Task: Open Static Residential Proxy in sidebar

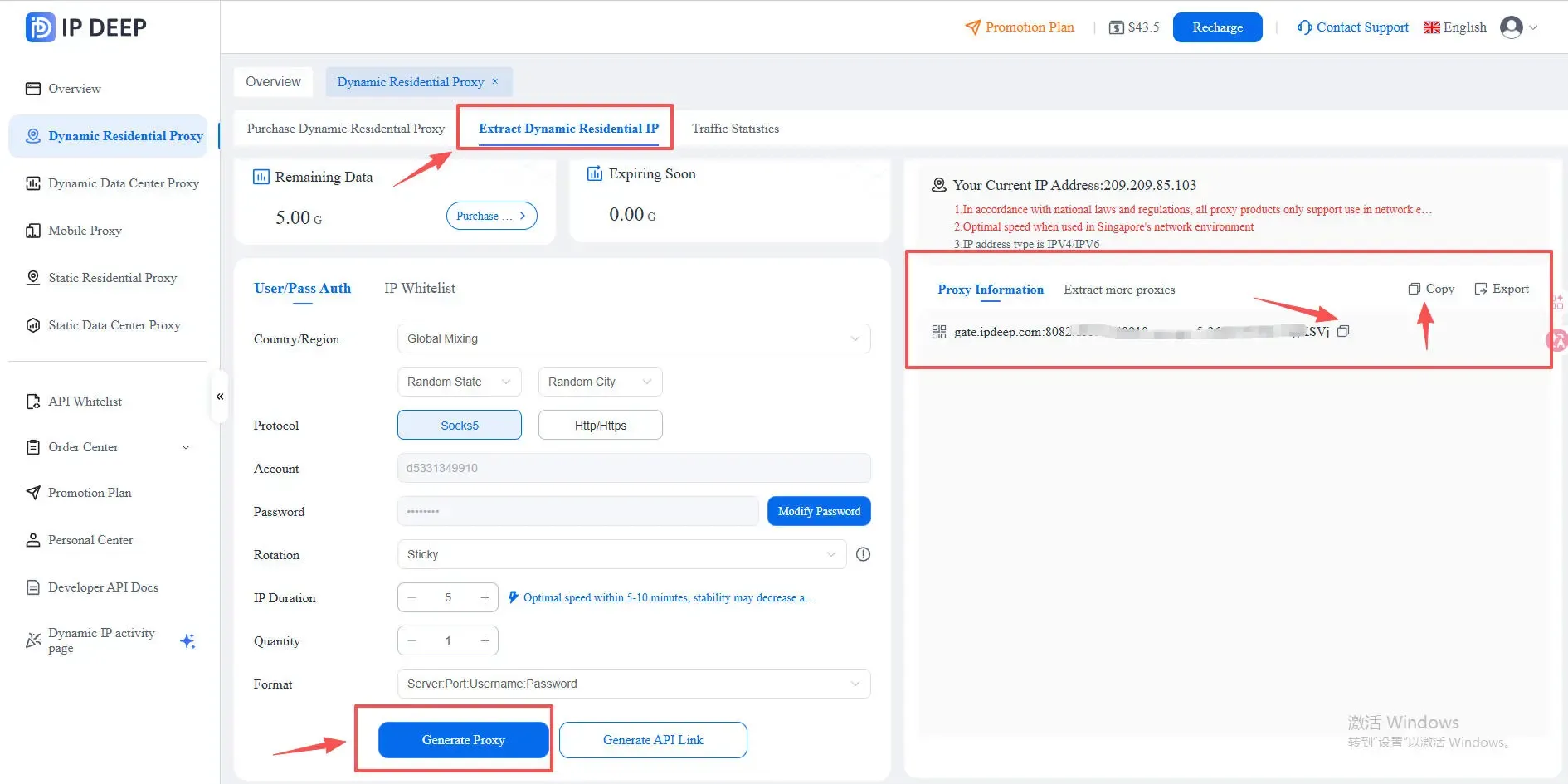Action: click(112, 278)
